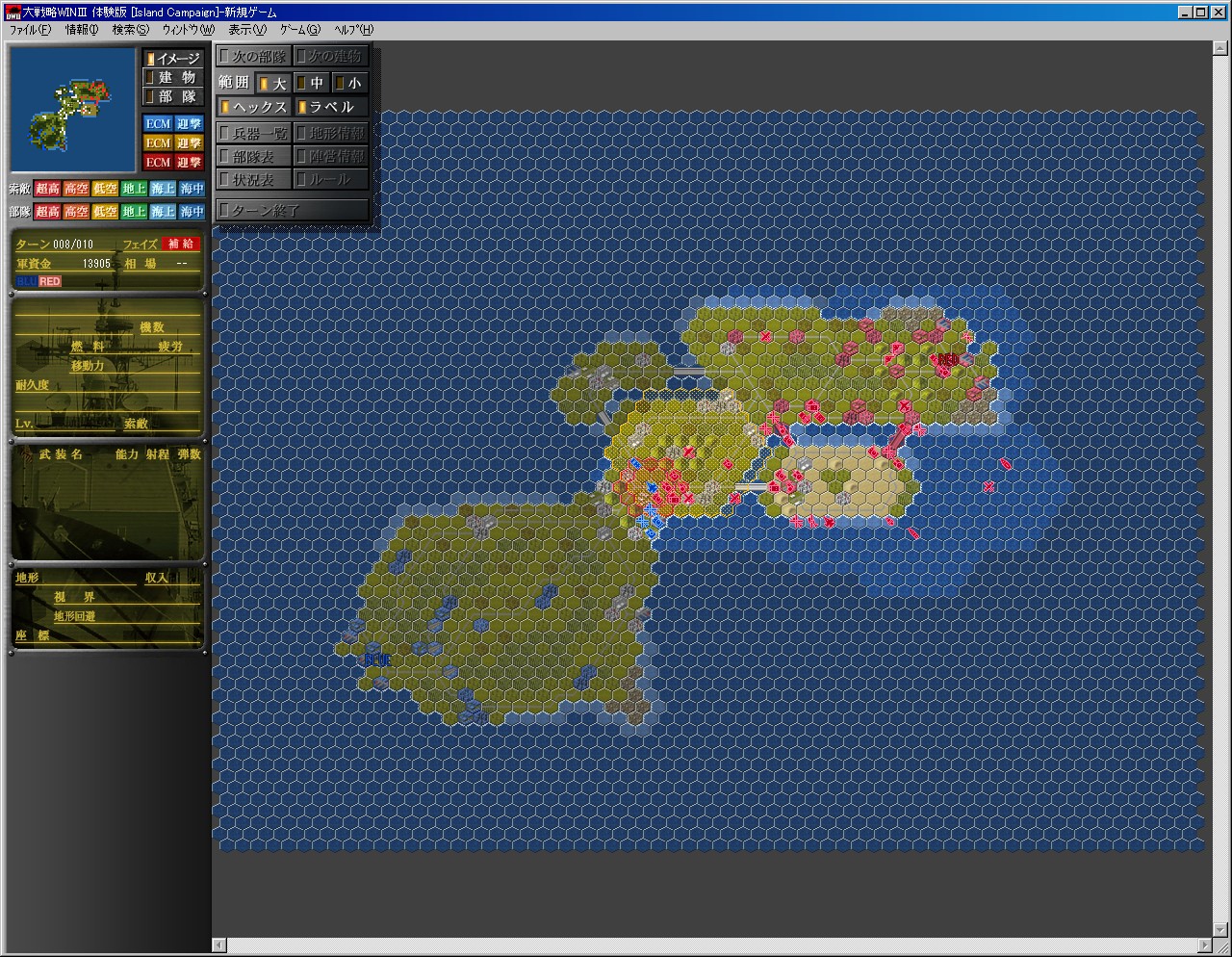Toggle the blue ECM indicator
The width and height of the screenshot is (1232, 957).
158,123
